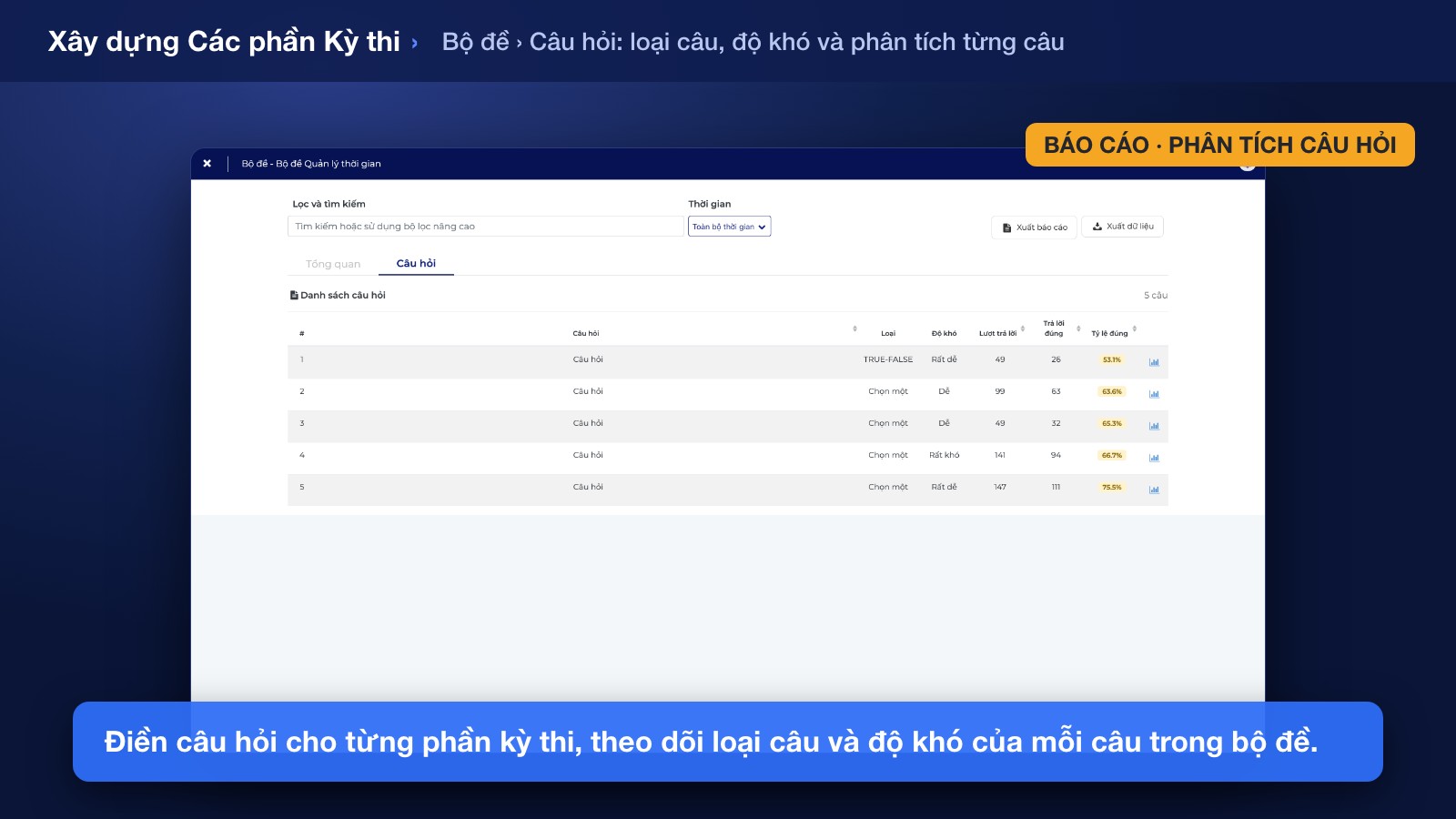The height and width of the screenshot is (819, 1456).
Task: Click the 63.6% accuracy badge
Action: click(x=1112, y=392)
